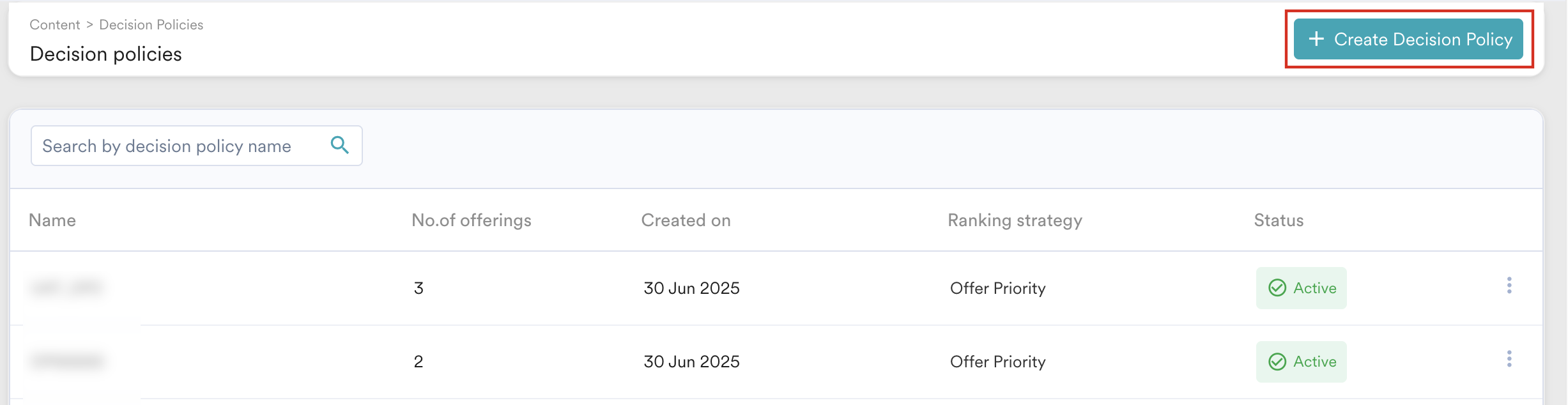The image size is (1568, 405).
Task: Open three-dot menu for the 3-offerings policy
Action: [x=1509, y=286]
